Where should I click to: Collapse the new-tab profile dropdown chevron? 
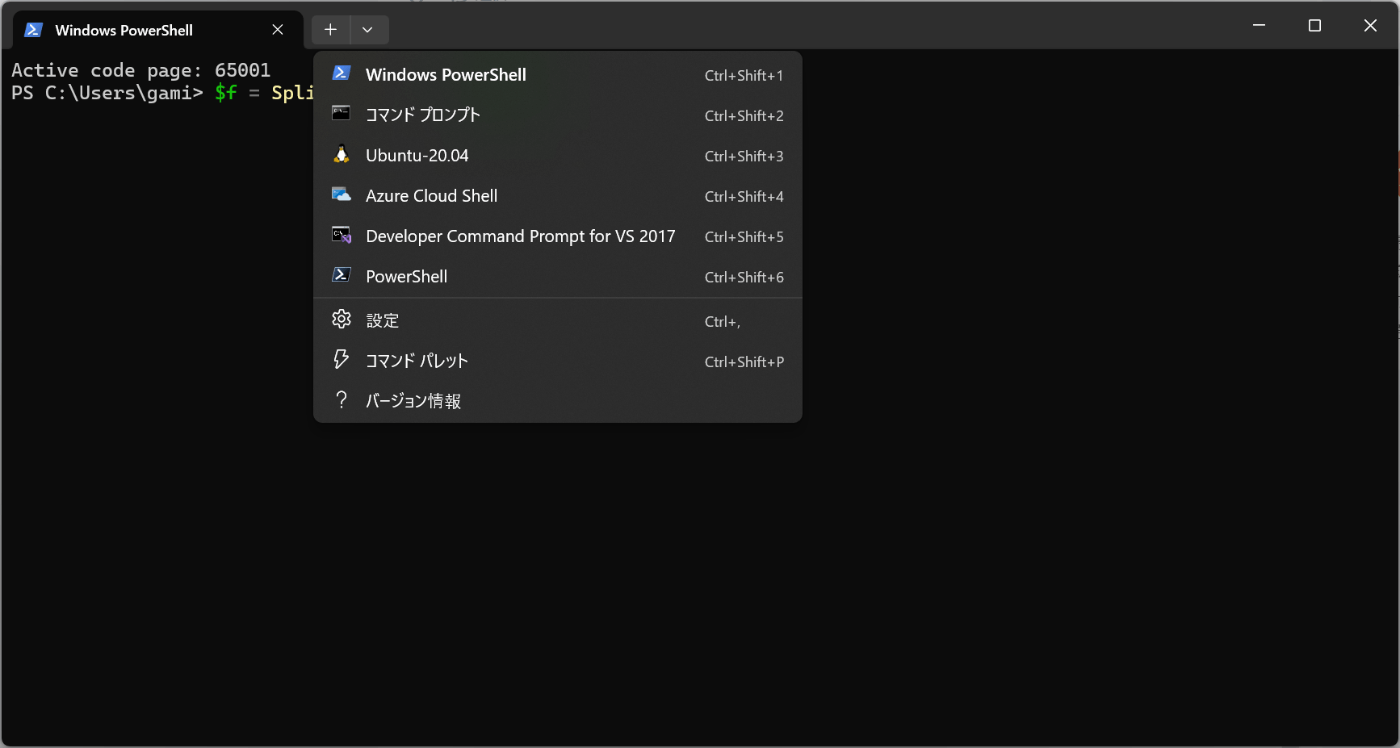tap(368, 29)
